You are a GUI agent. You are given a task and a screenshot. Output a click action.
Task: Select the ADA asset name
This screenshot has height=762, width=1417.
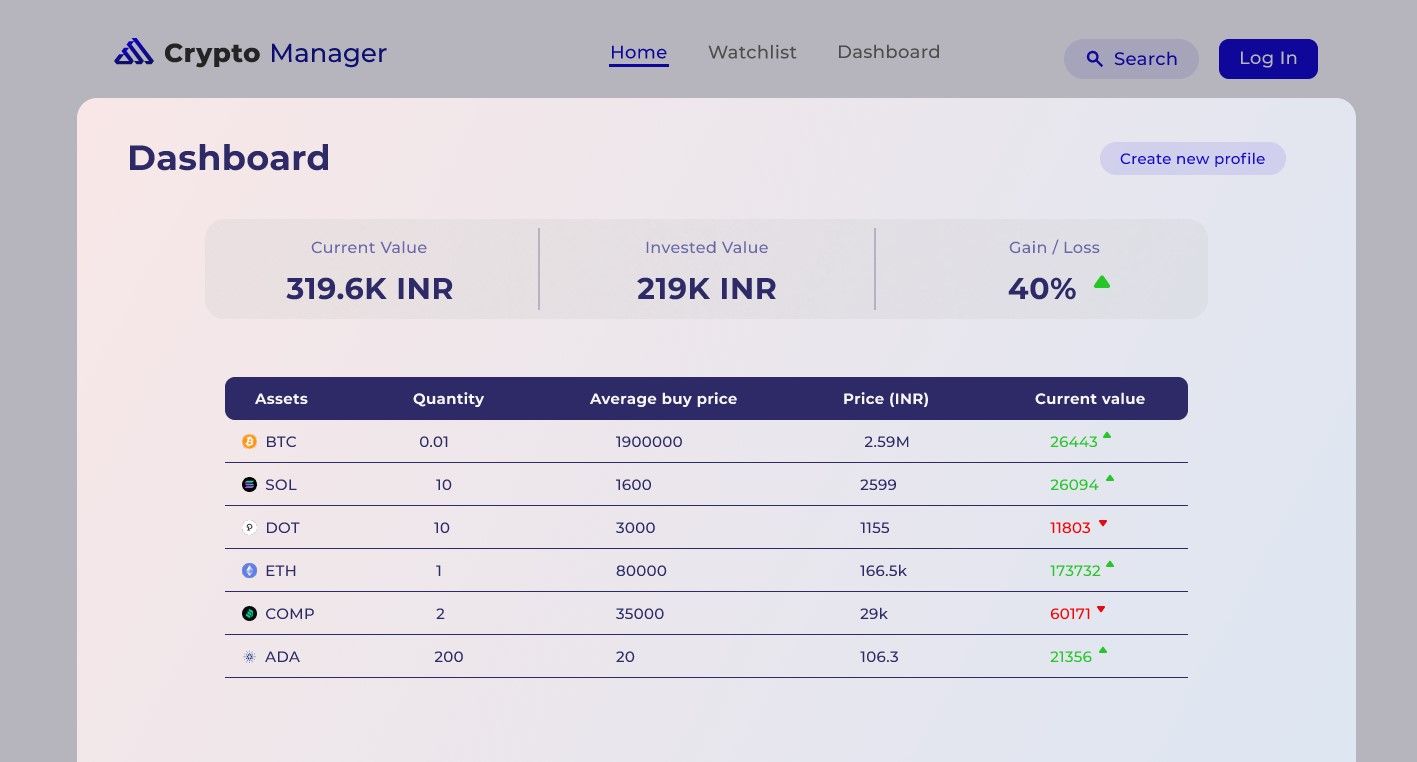pos(282,657)
